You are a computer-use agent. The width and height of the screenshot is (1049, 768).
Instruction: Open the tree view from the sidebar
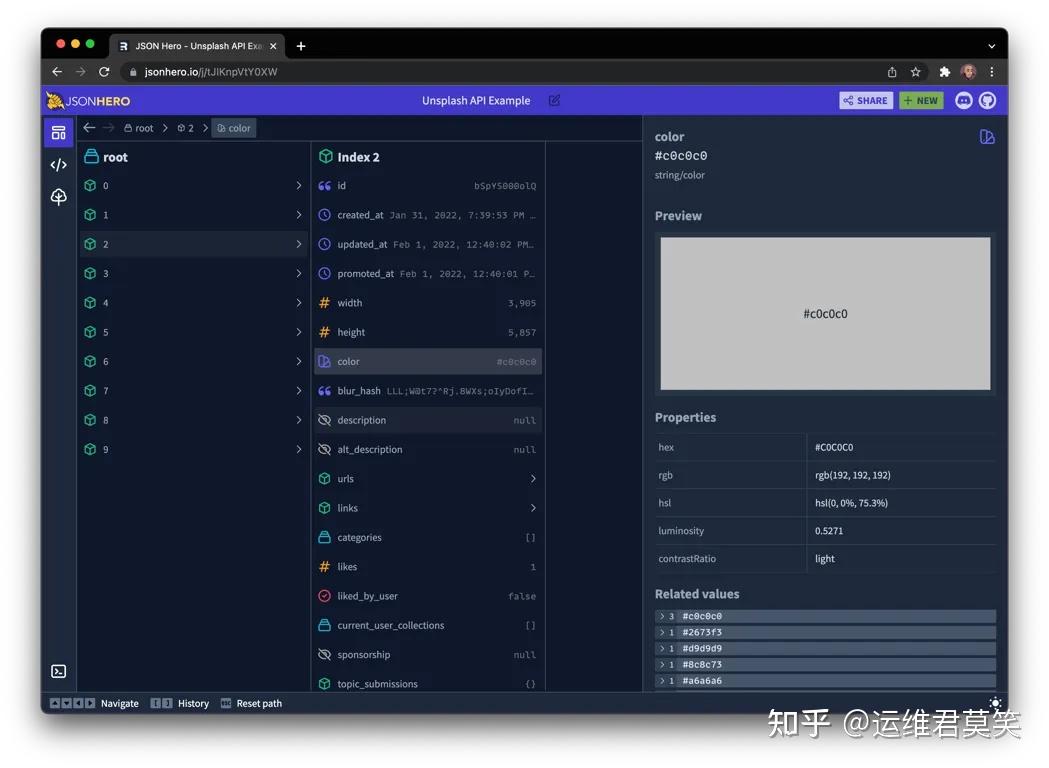[58, 197]
